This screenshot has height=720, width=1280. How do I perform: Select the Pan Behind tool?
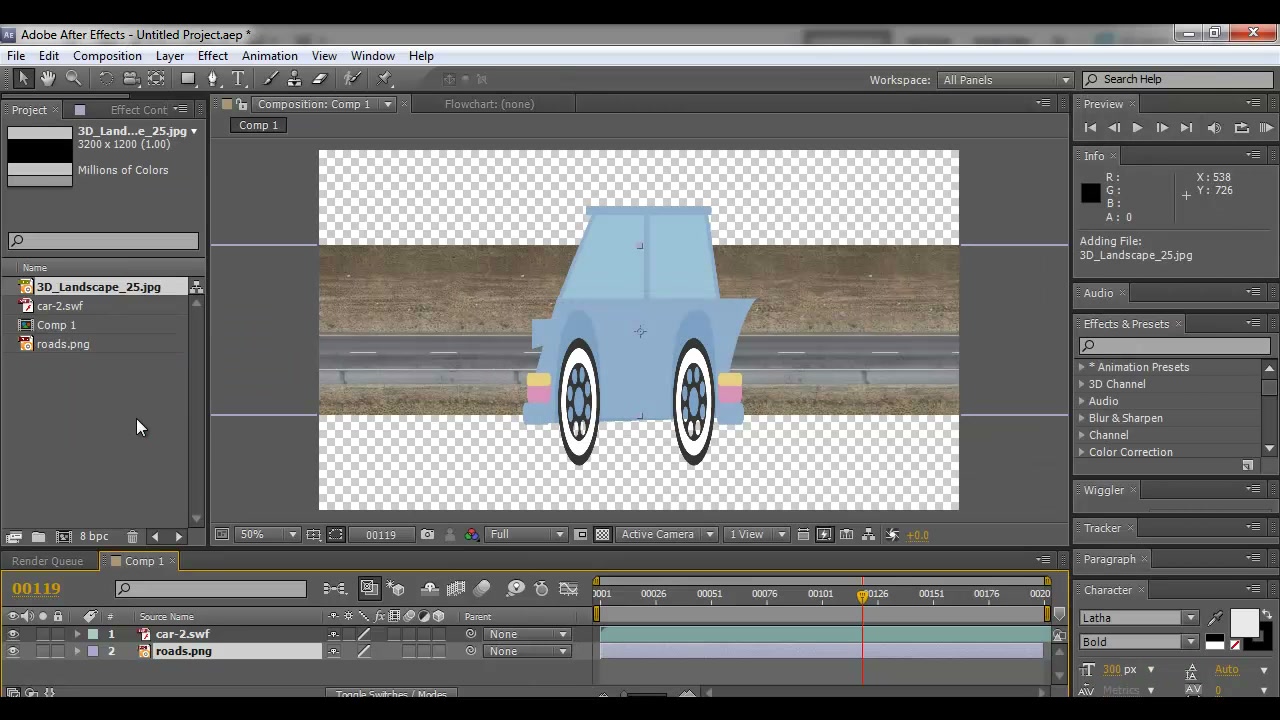(157, 79)
